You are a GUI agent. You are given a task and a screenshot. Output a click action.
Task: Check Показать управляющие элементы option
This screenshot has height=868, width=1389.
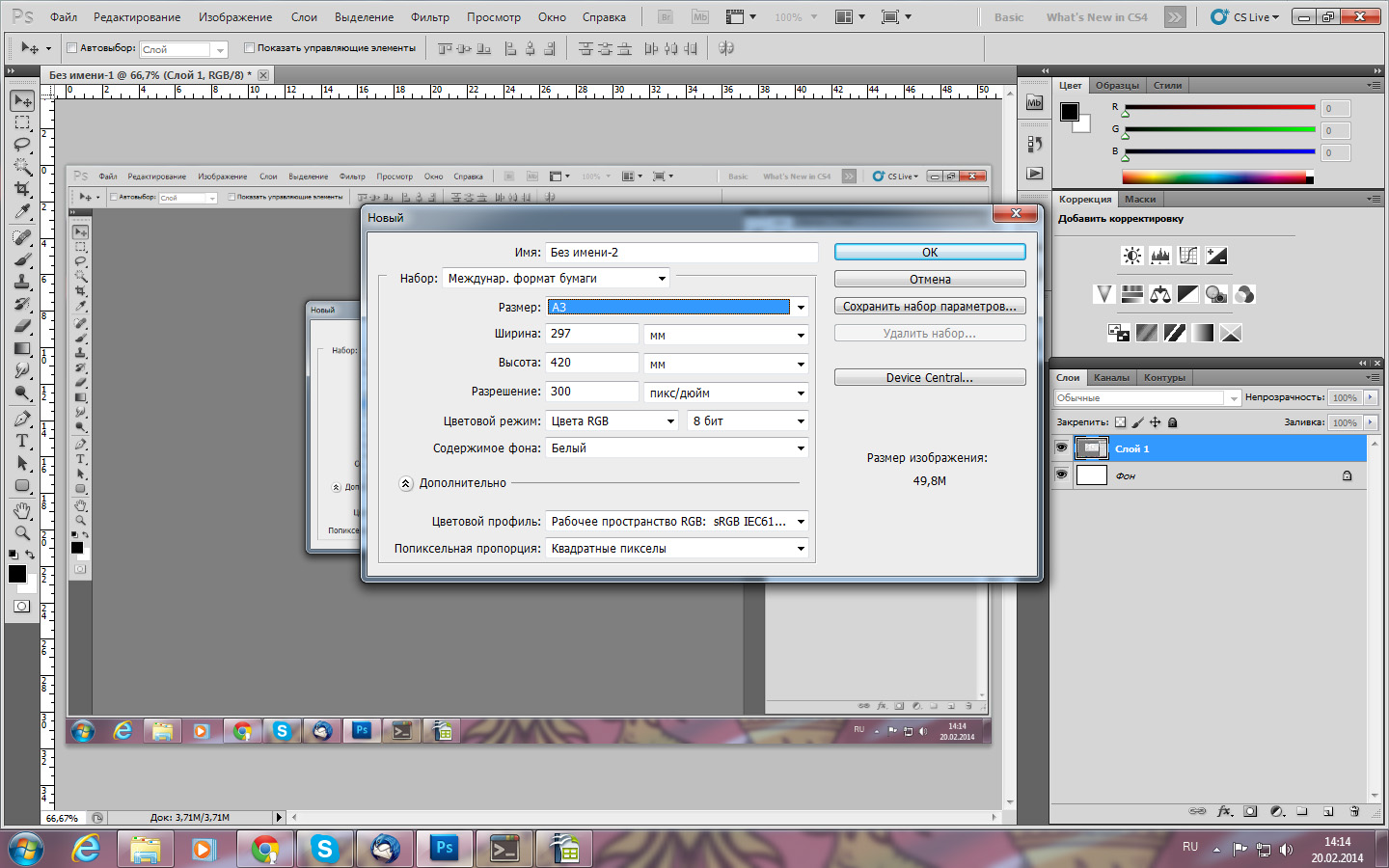249,48
